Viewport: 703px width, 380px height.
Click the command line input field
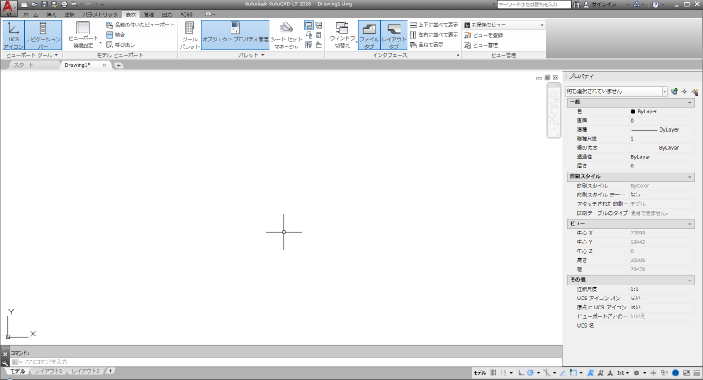coord(287,362)
